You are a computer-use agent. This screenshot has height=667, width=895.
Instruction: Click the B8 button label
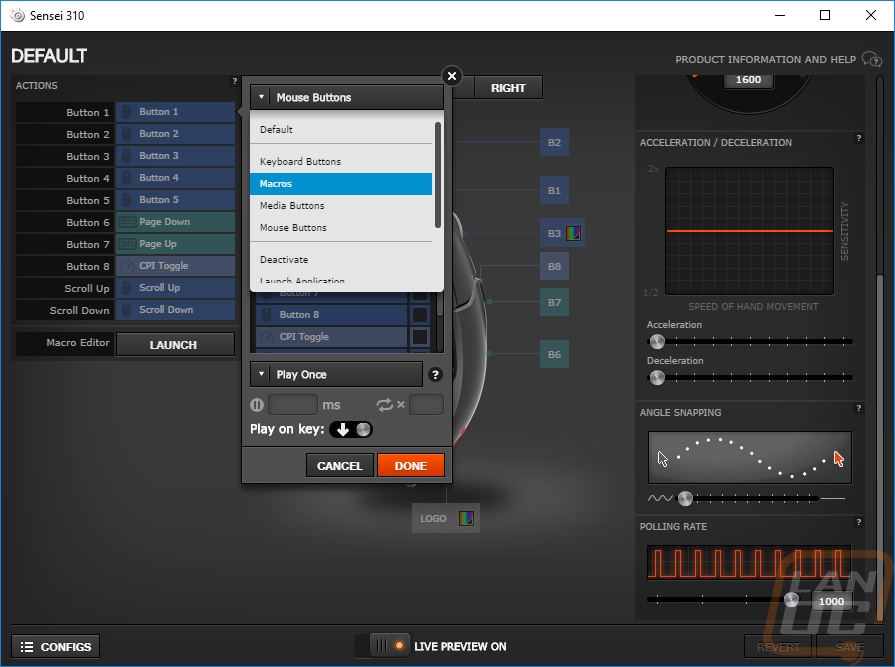554,266
